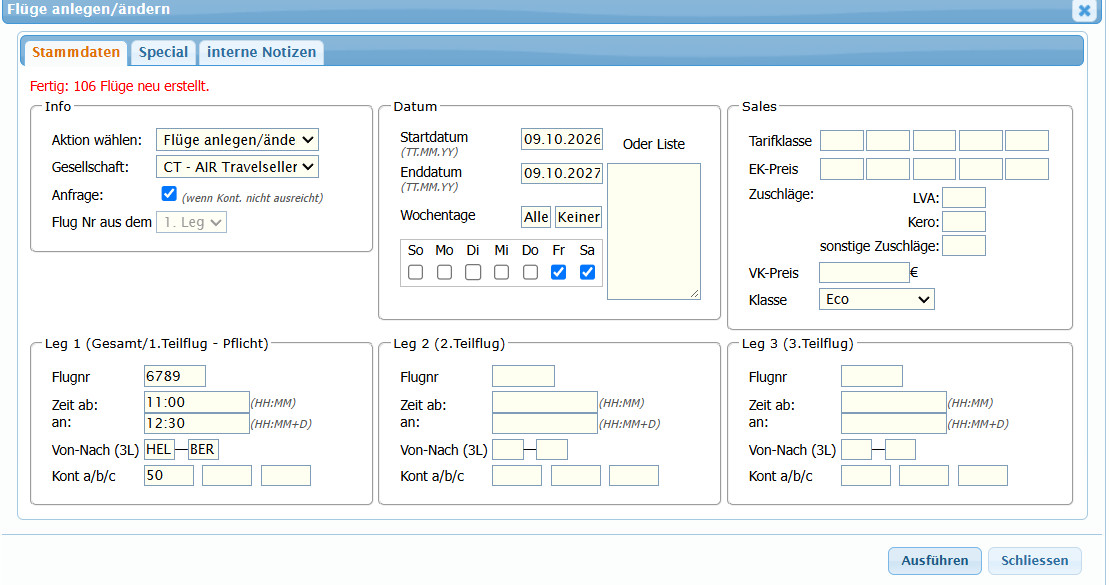
Task: Check the Di weekday checkbox
Action: click(x=473, y=272)
